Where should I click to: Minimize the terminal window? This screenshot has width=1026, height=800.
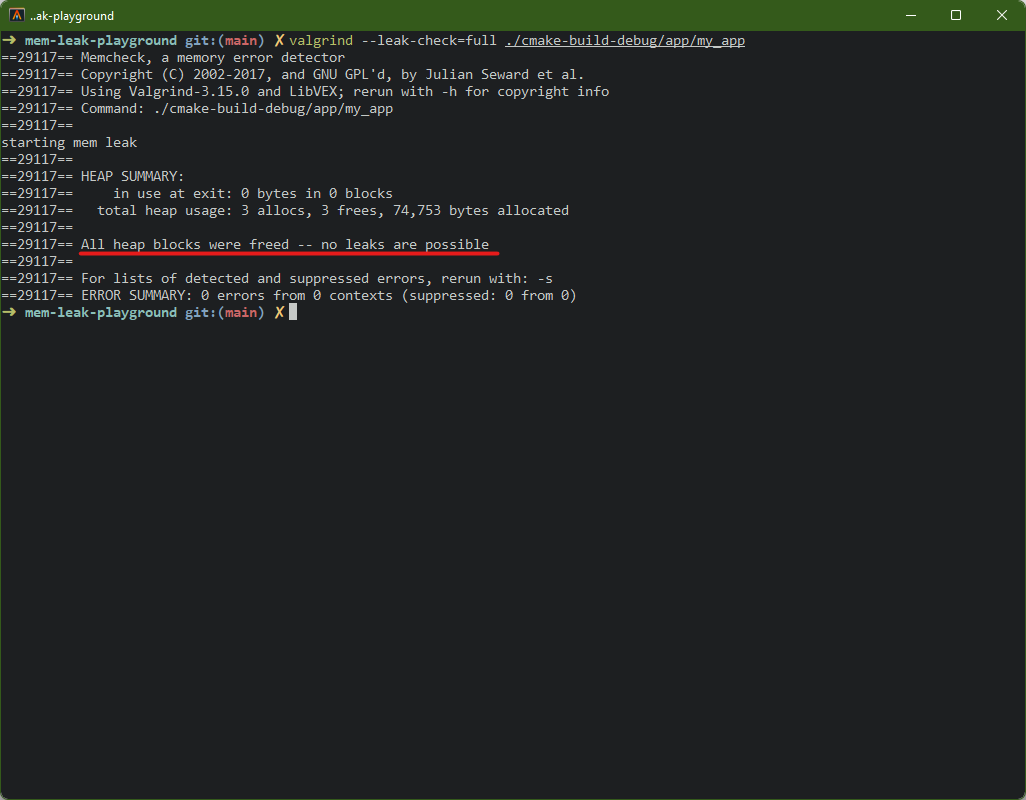910,15
